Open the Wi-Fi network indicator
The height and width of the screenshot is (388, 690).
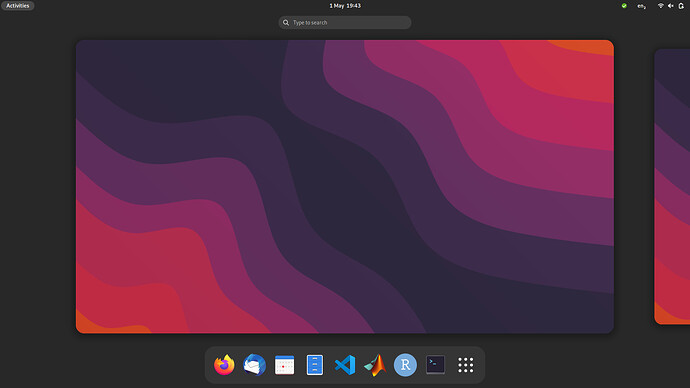(x=661, y=6)
